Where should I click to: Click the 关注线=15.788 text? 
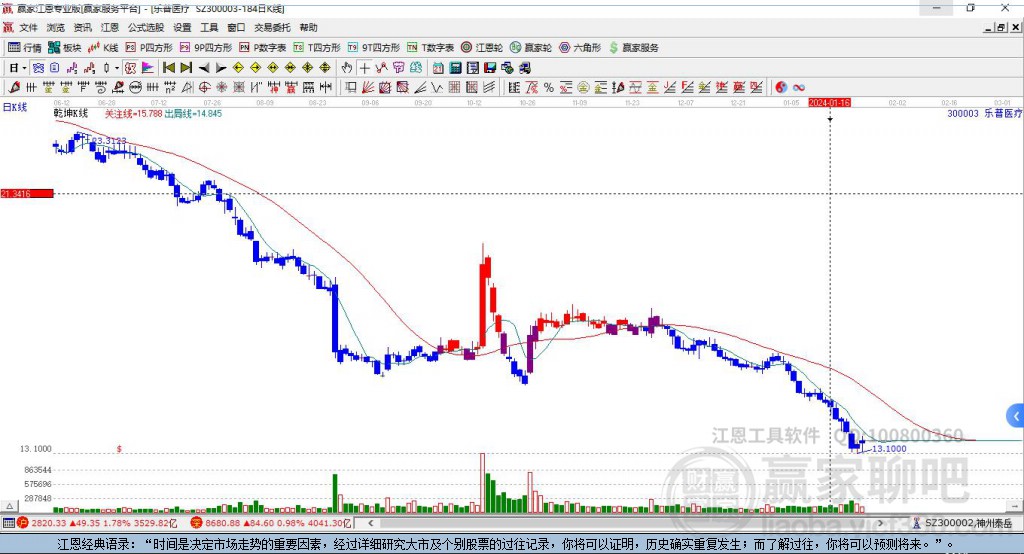(x=133, y=114)
